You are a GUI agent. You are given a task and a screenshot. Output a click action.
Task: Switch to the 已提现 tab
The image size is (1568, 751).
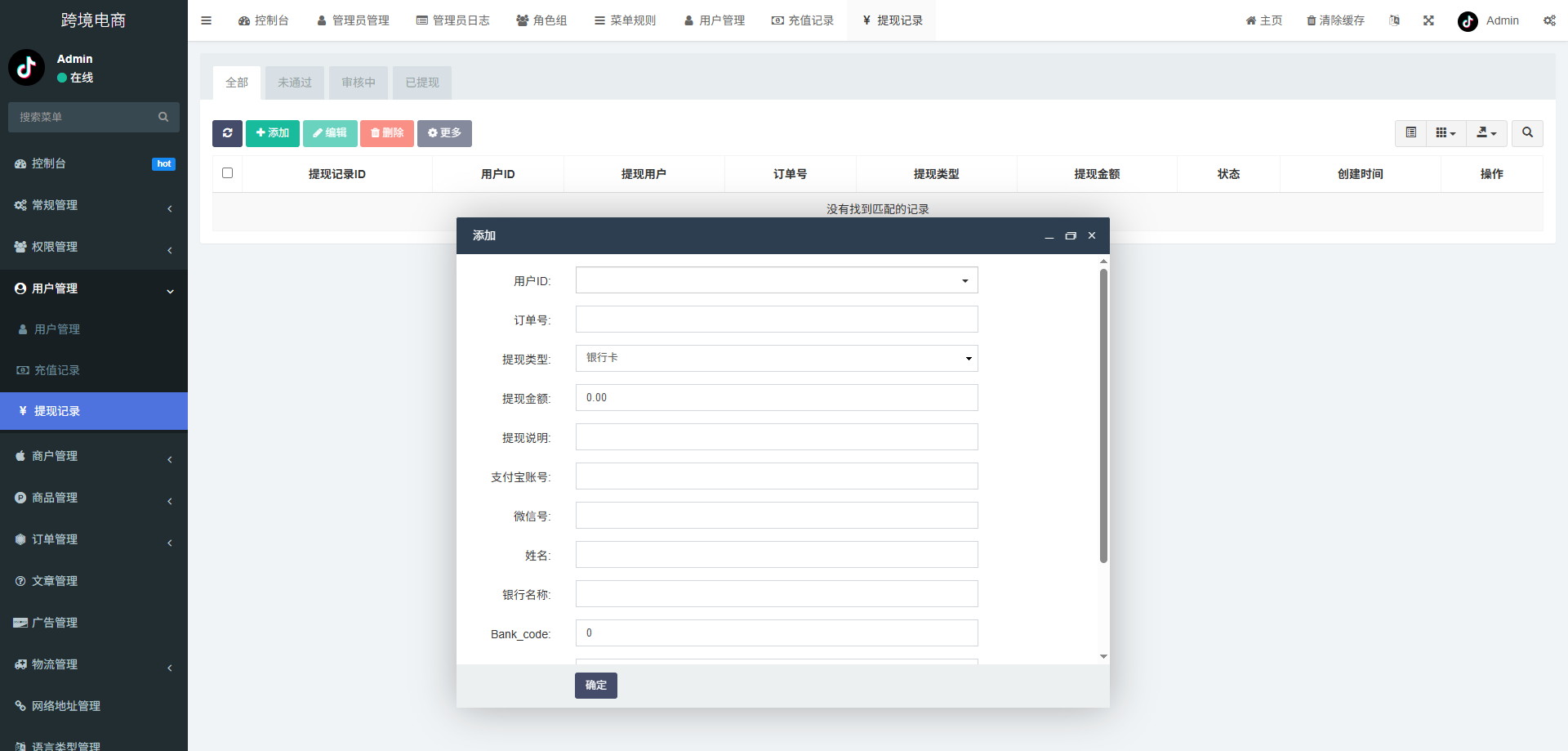coord(421,83)
